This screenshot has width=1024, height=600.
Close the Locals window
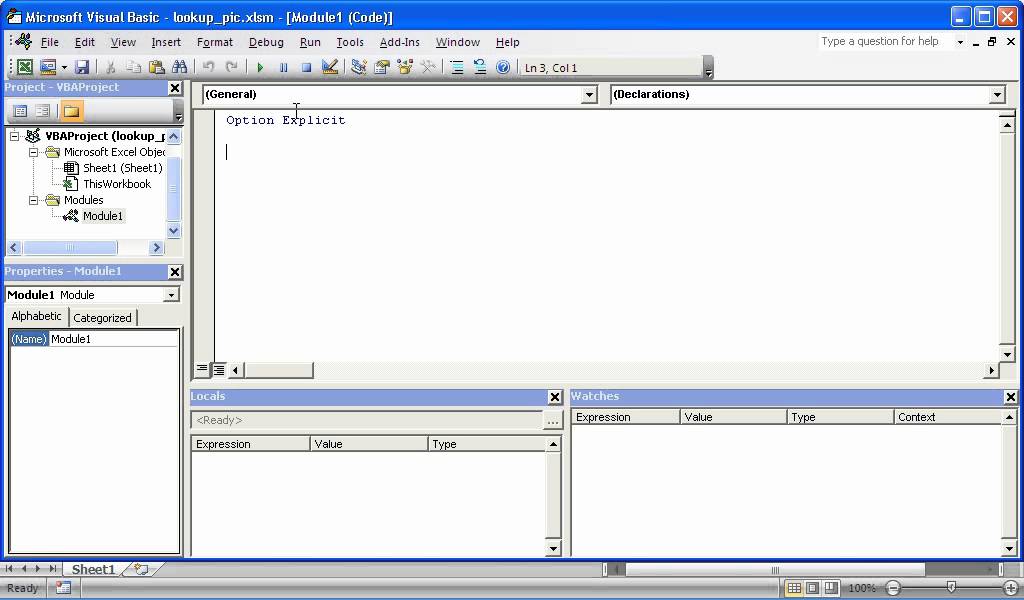[x=554, y=396]
